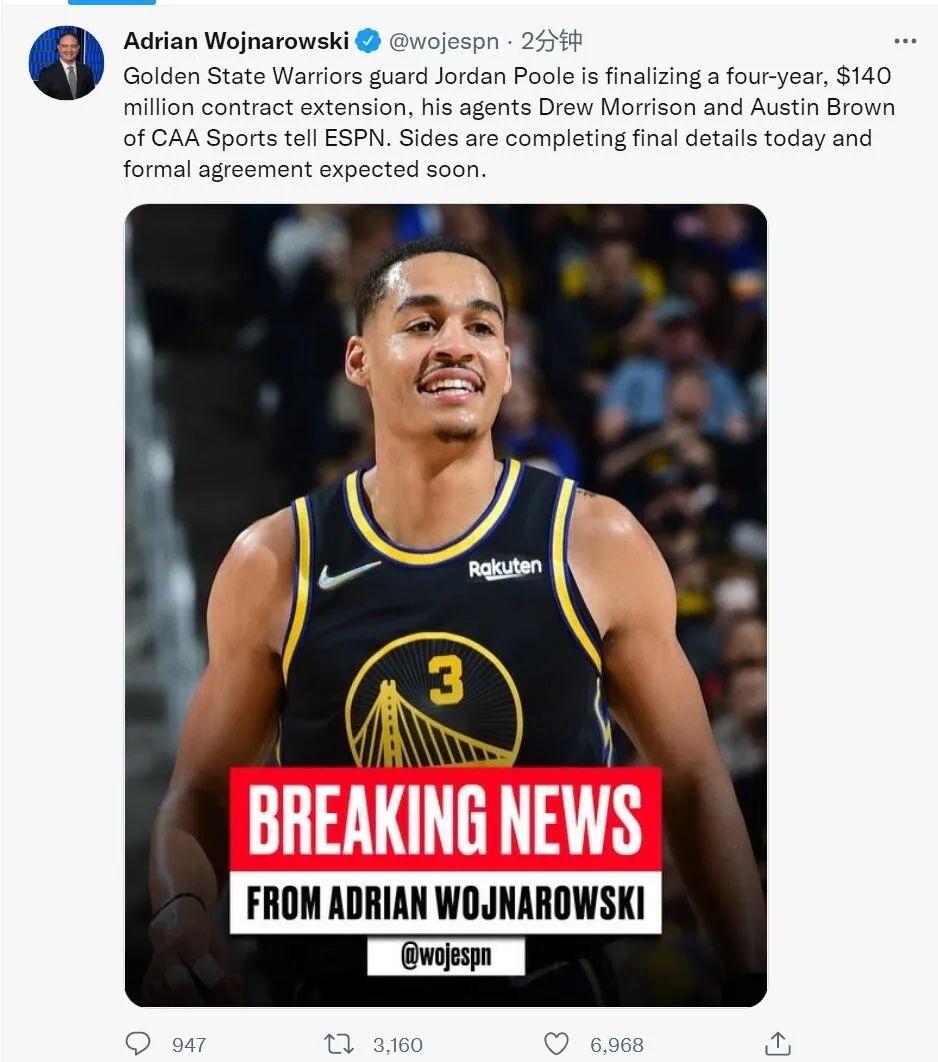This screenshot has height=1062, width=938.
Task: Click the BREAKING NEWS red banner
Action: click(x=445, y=819)
